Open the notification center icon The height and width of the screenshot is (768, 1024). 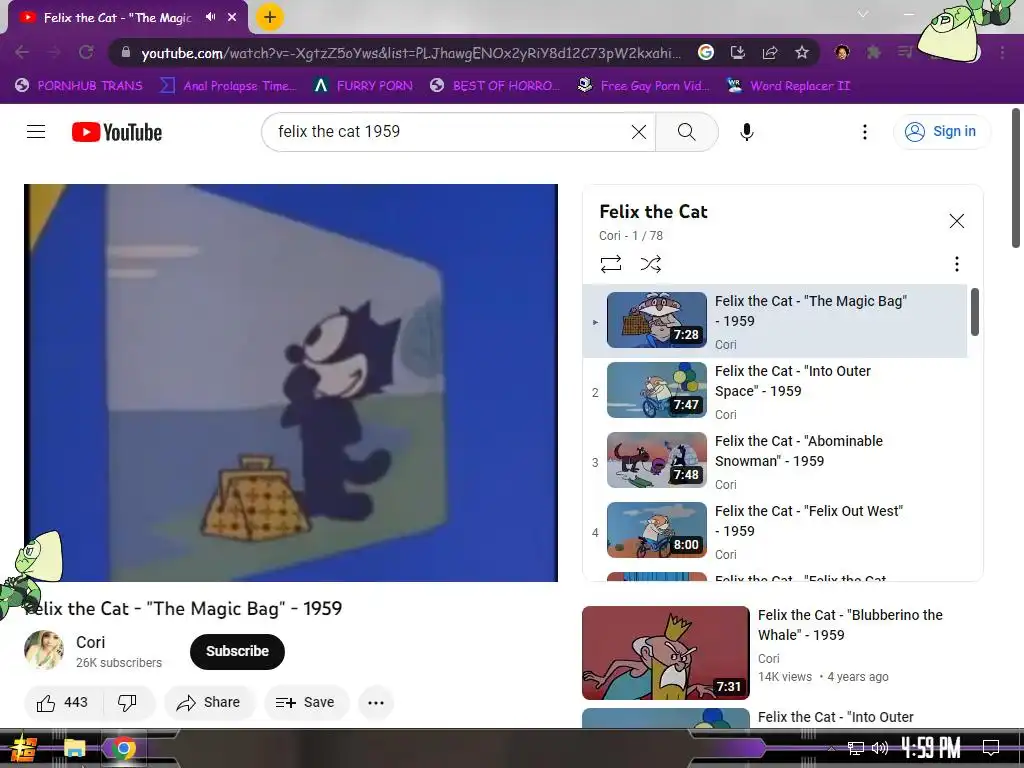[x=991, y=747]
